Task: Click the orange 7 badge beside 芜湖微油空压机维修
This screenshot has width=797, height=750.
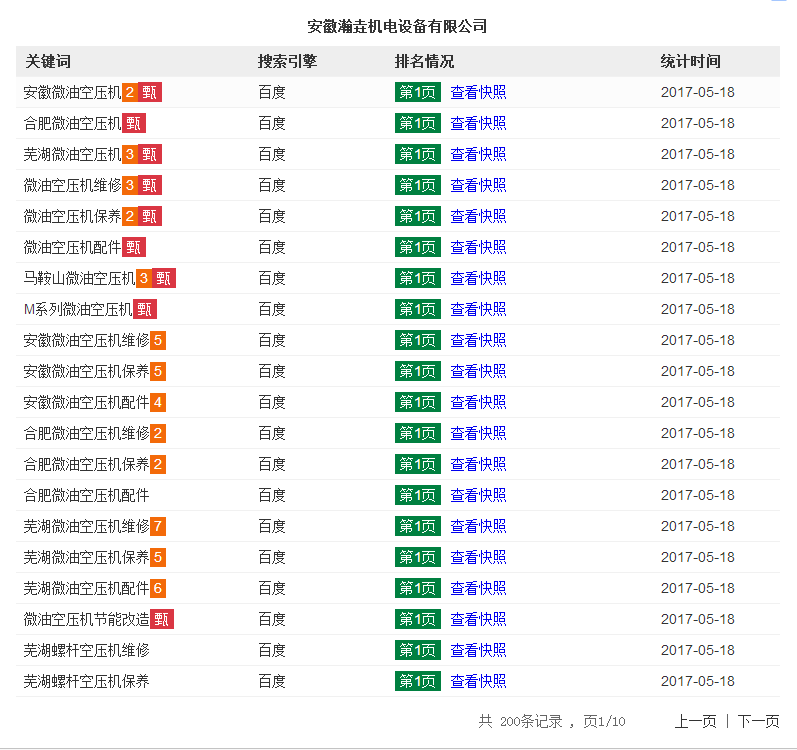Action: (x=158, y=526)
